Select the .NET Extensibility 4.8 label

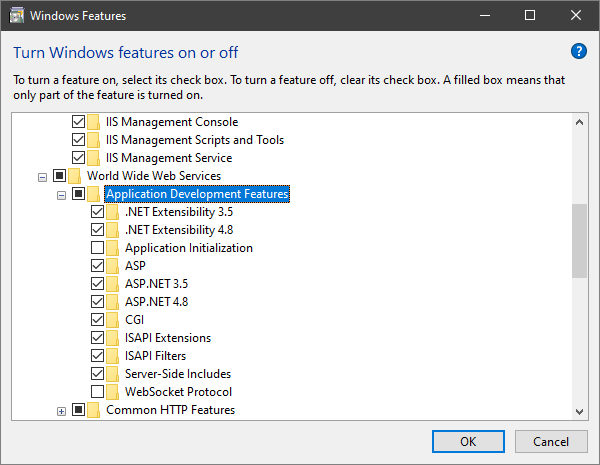point(179,230)
